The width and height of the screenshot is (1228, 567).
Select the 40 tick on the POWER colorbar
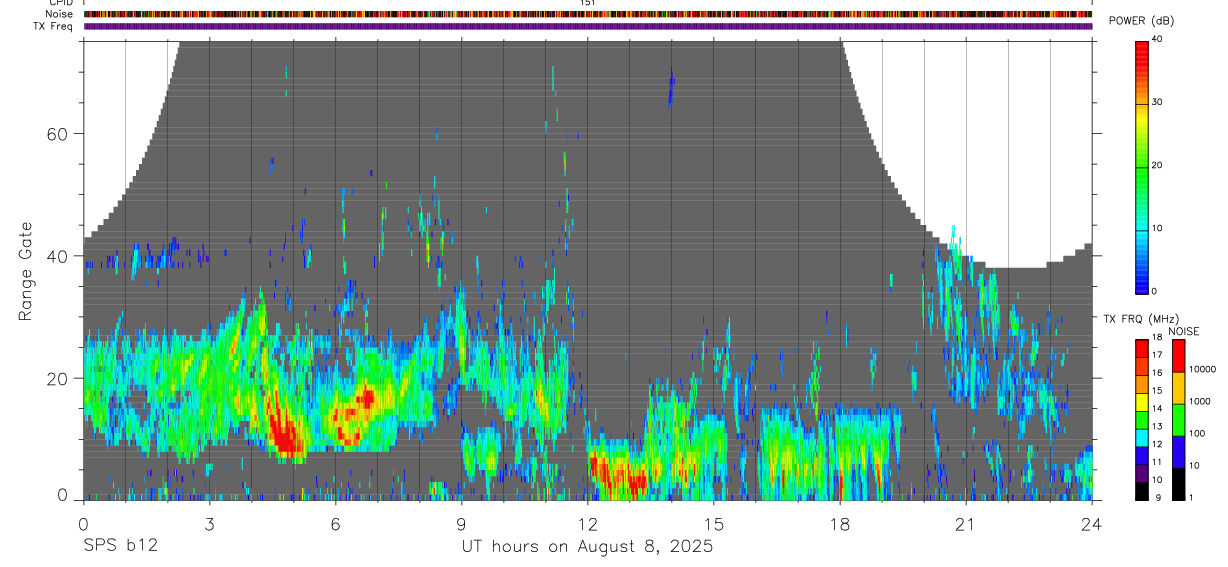click(x=1158, y=39)
